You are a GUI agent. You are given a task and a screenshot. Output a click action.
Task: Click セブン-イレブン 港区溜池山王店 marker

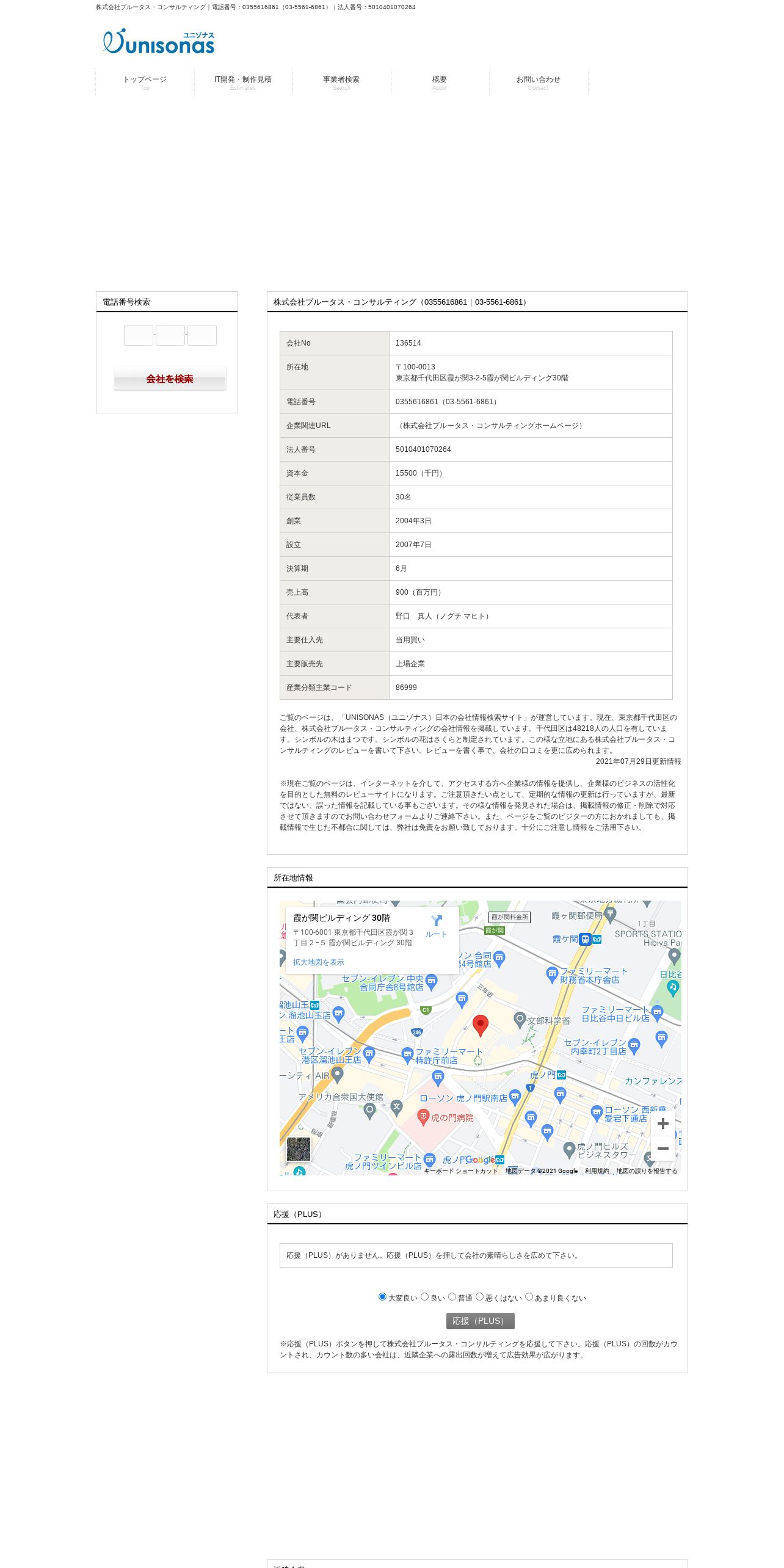tap(369, 1054)
